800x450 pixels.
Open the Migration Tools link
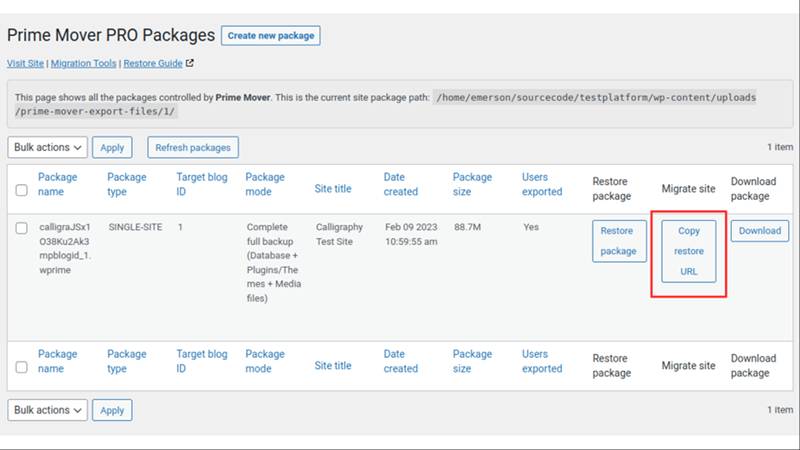pyautogui.click(x=83, y=63)
